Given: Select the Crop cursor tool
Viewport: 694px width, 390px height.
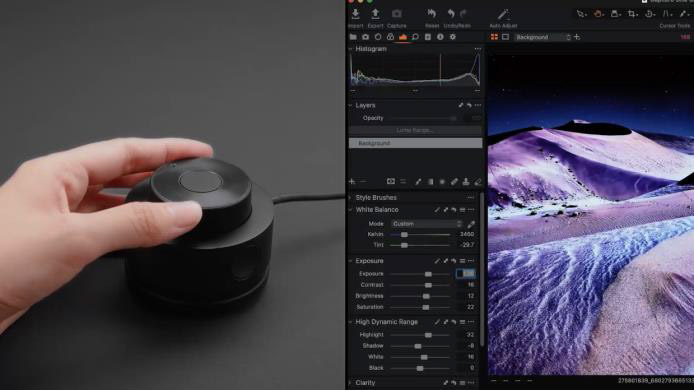Looking at the screenshot, I should (x=632, y=14).
